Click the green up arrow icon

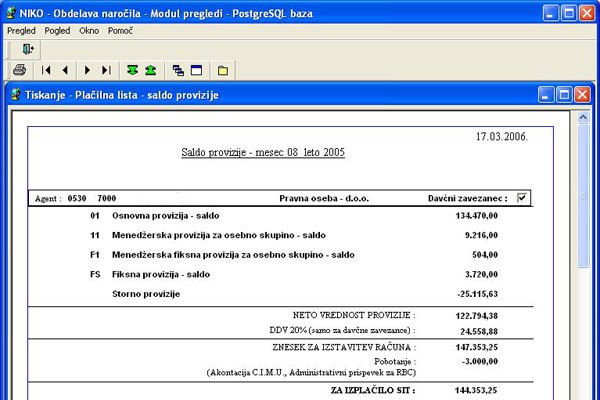[x=150, y=71]
